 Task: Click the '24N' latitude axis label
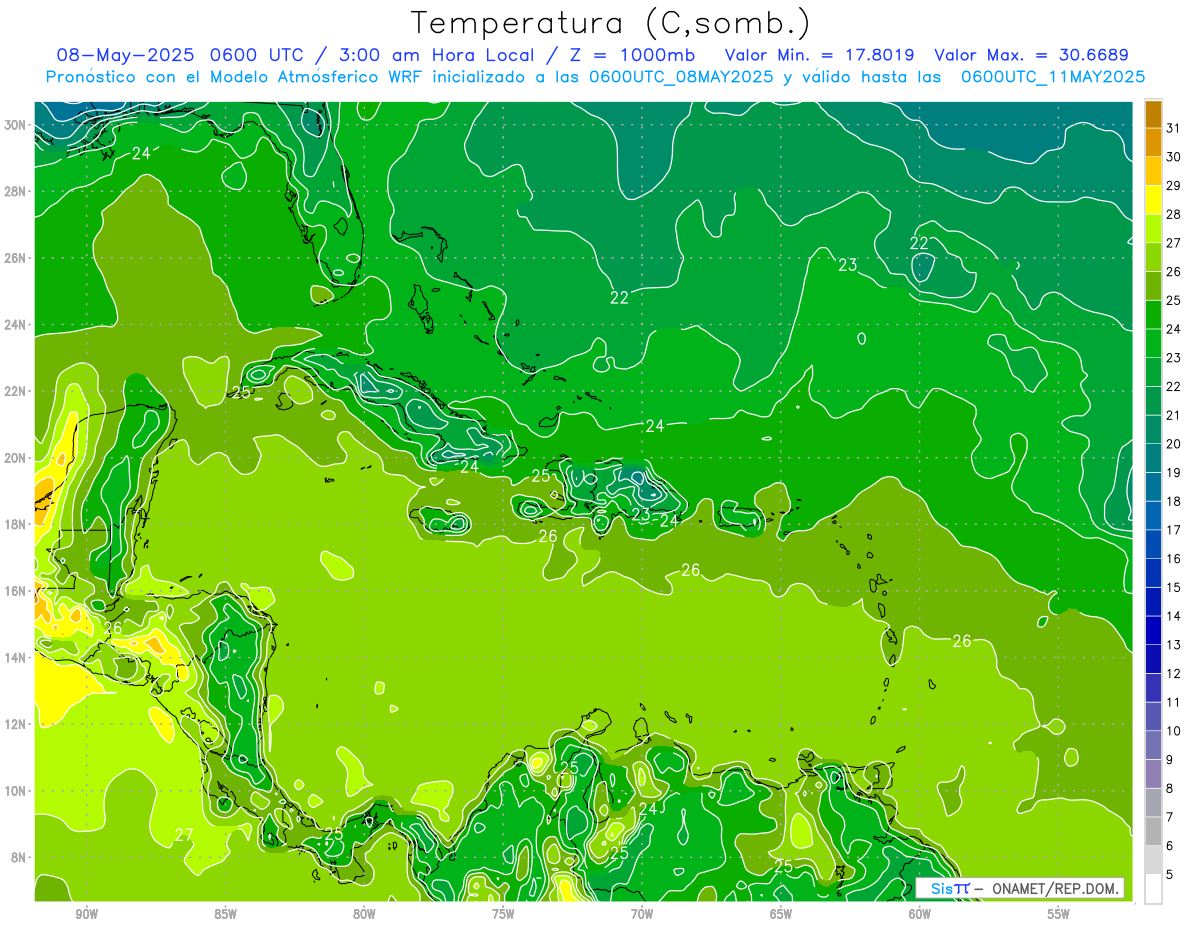point(15,325)
